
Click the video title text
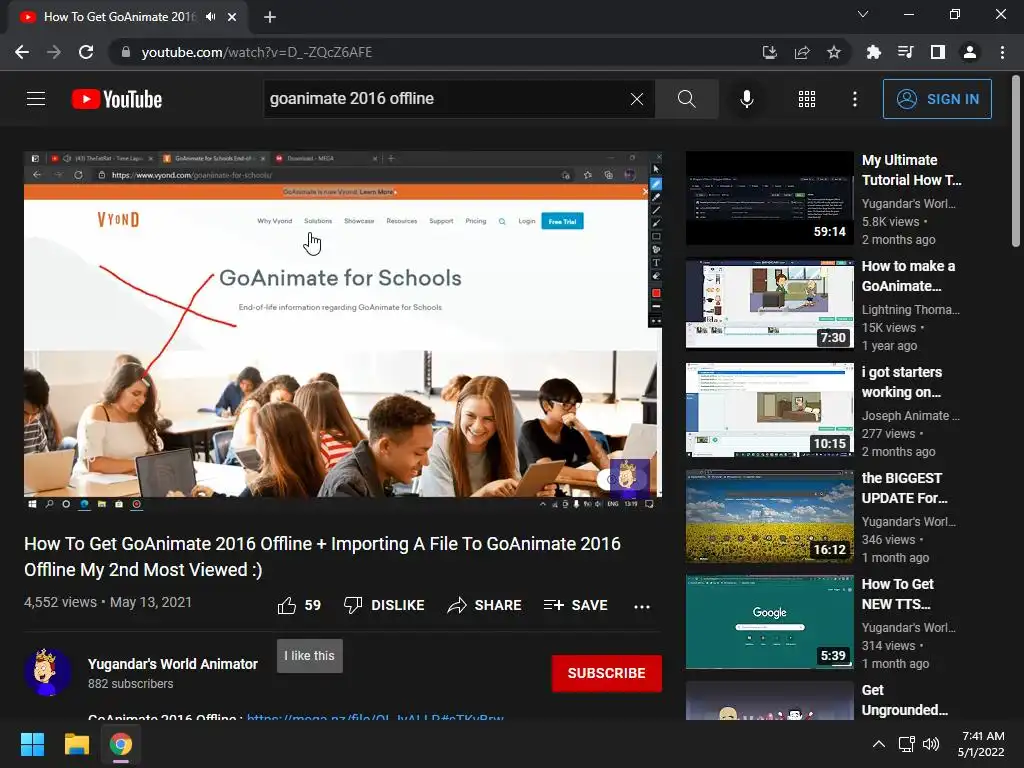pyautogui.click(x=323, y=556)
